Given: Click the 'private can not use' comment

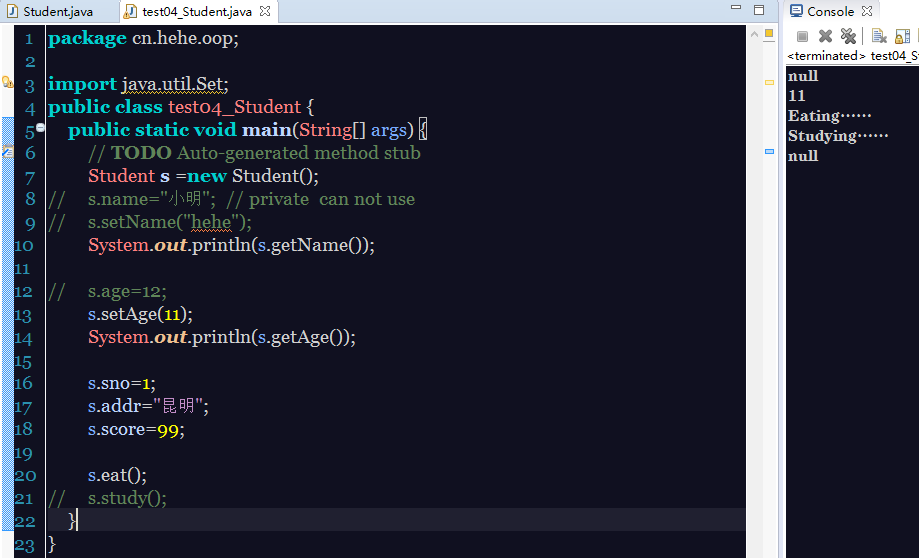Looking at the screenshot, I should pyautogui.click(x=321, y=199).
